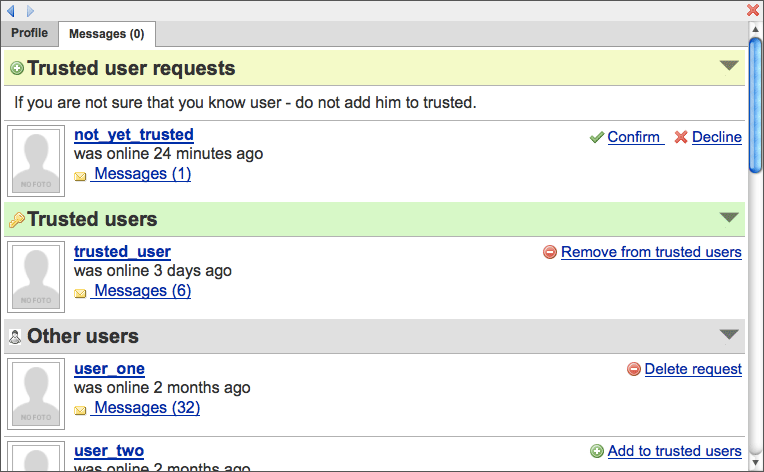Collapse the Trusted users section
The width and height of the screenshot is (764, 472).
[x=729, y=217]
